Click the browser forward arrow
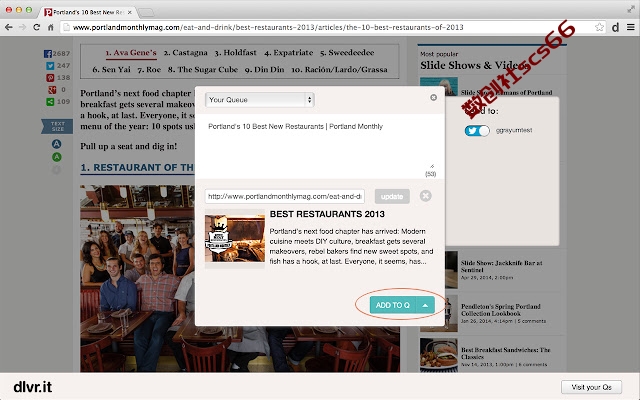The height and width of the screenshot is (400, 640). tap(22, 27)
